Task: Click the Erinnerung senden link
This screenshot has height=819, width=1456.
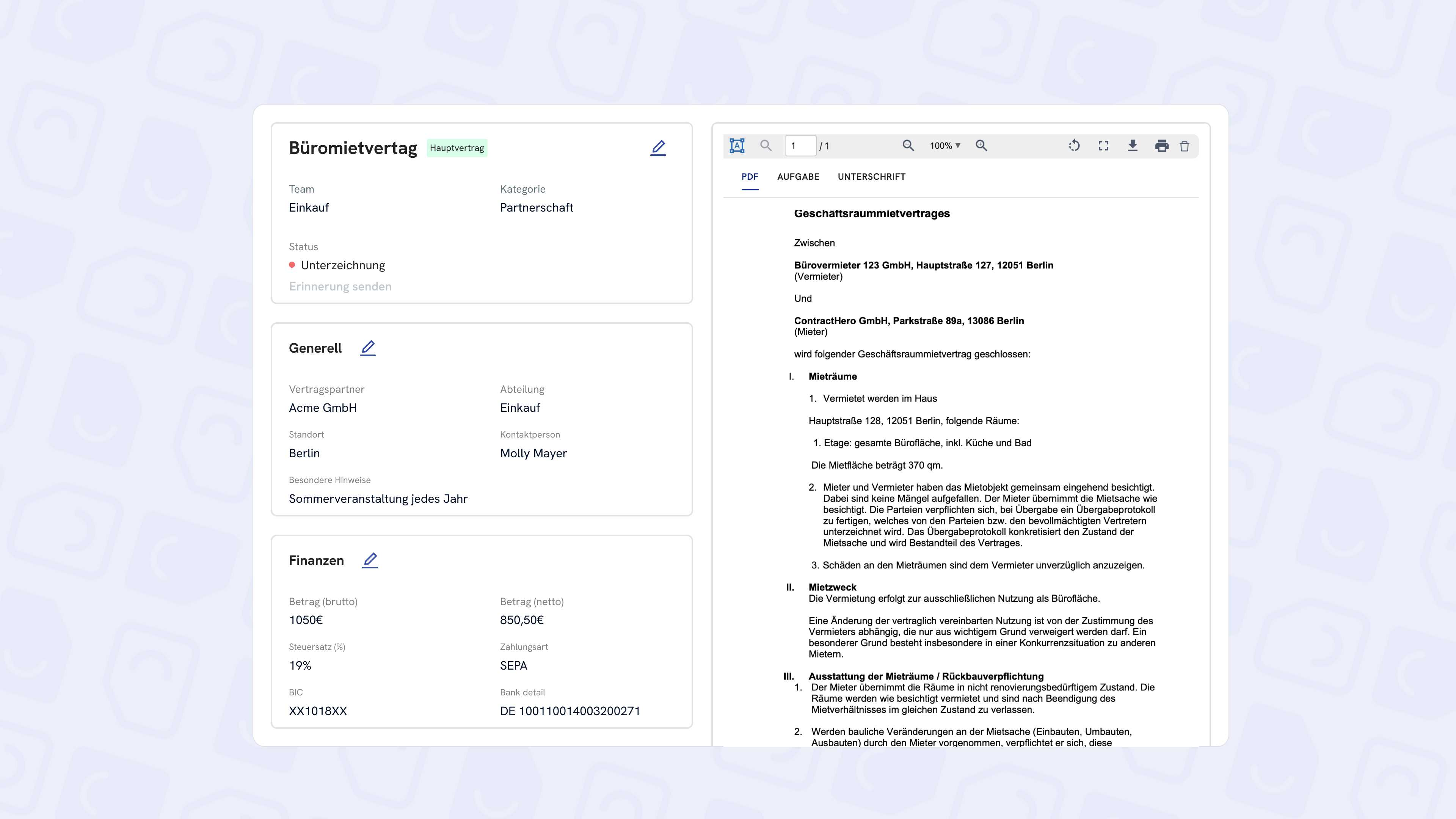Action: (x=340, y=287)
